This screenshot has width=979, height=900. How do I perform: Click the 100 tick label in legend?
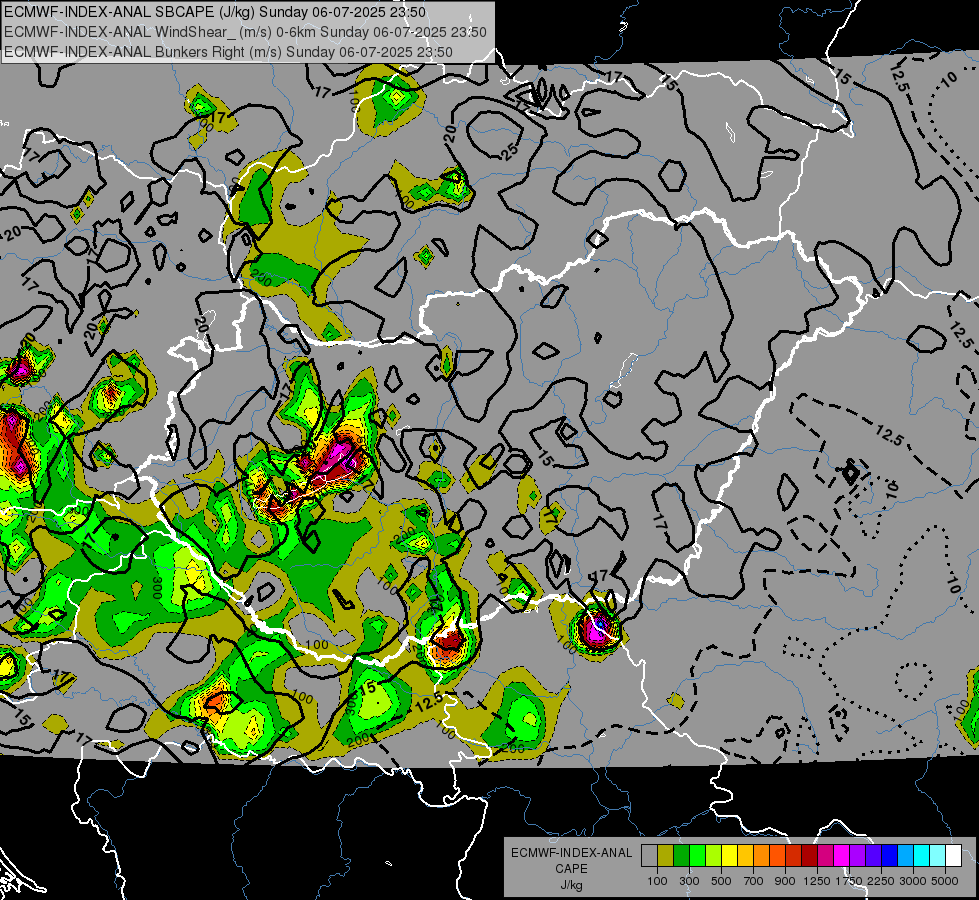click(x=657, y=881)
